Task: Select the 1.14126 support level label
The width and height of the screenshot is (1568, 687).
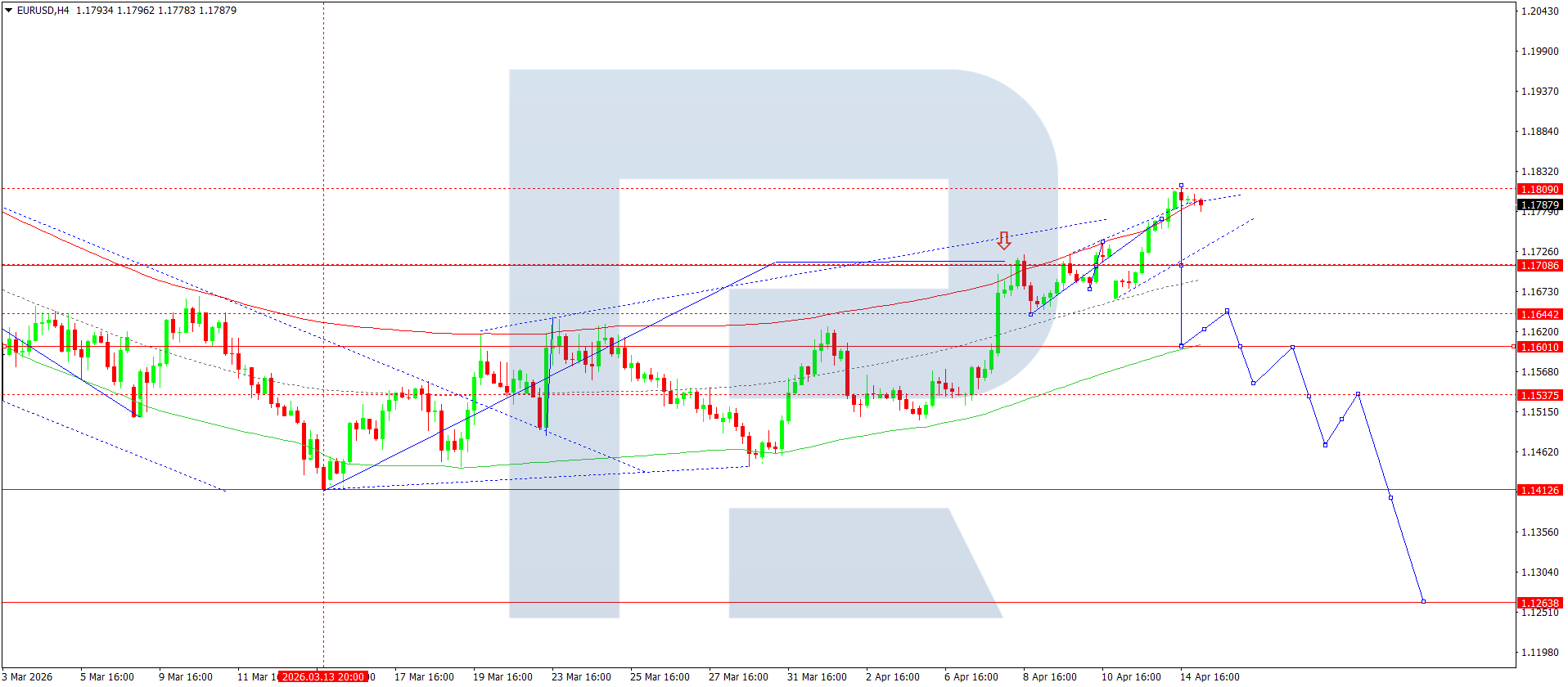Action: point(1539,490)
